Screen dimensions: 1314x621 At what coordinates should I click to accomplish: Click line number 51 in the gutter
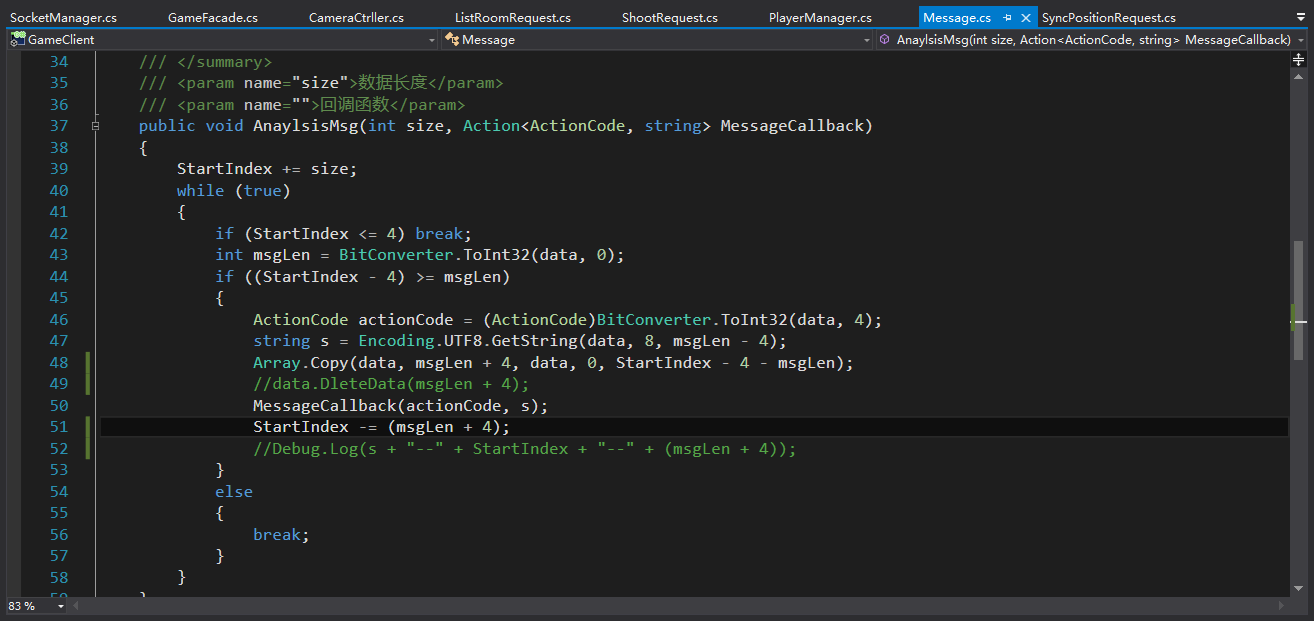[x=58, y=427]
